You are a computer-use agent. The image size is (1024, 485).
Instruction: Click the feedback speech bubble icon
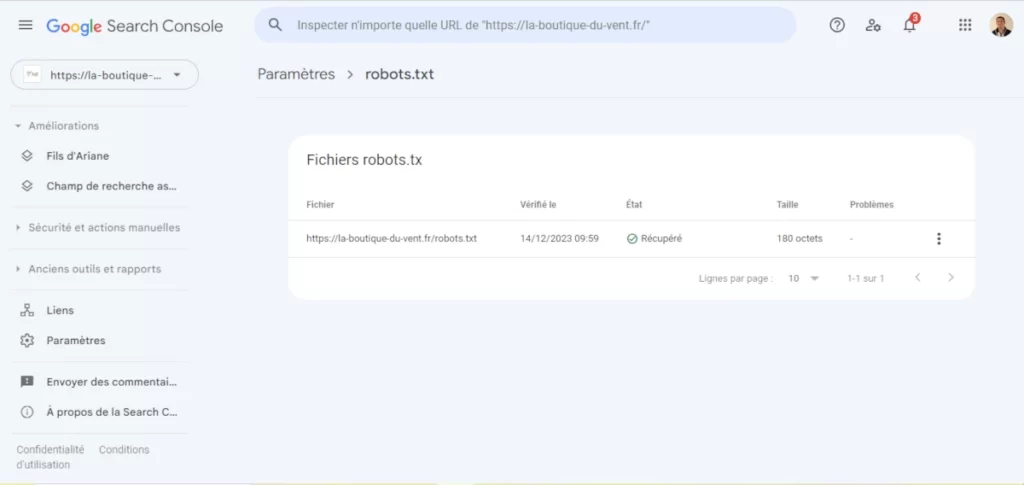click(27, 382)
